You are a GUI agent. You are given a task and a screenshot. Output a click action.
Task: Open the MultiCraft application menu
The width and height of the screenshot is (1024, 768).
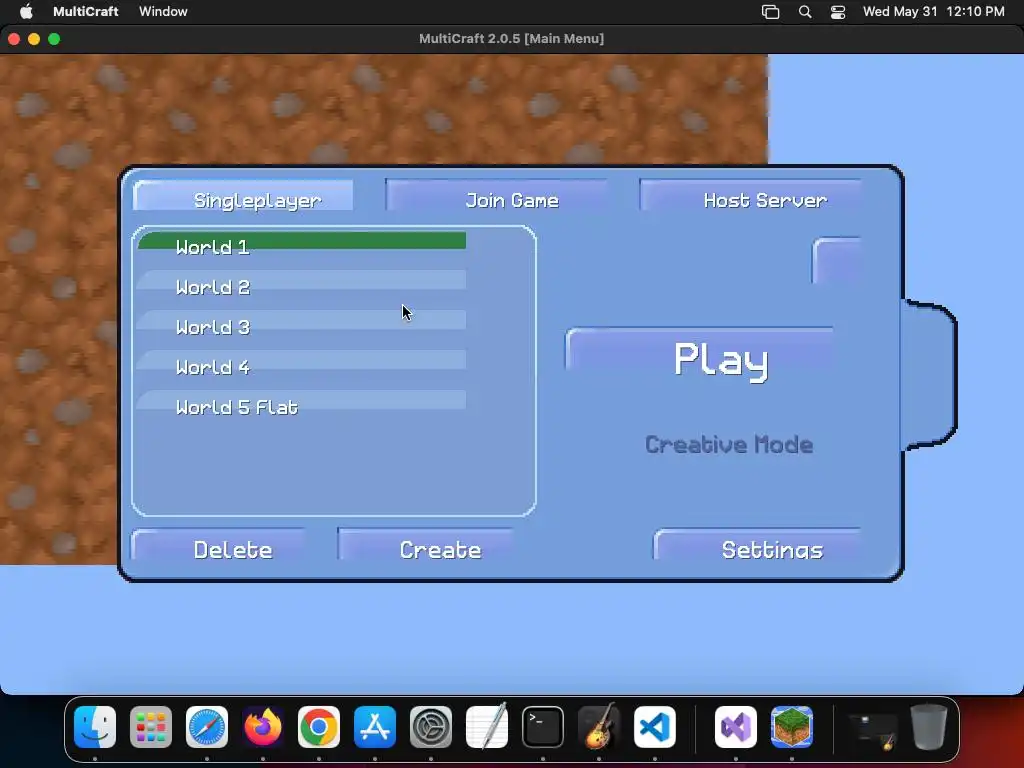coord(86,11)
